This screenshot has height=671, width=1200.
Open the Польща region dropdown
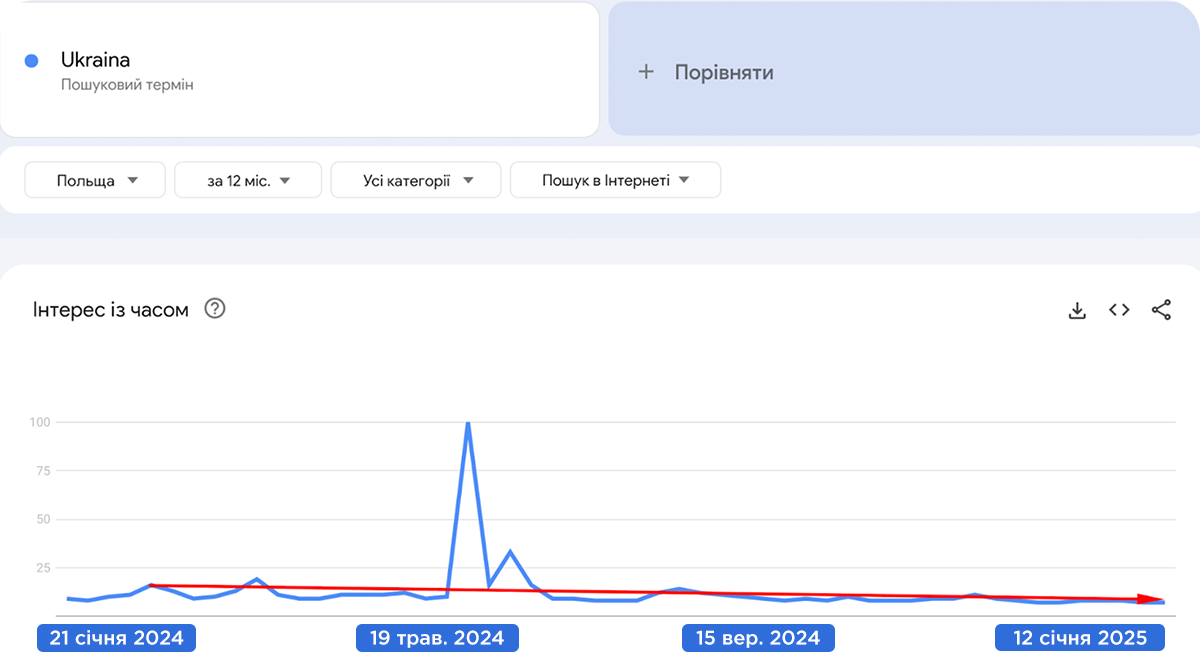point(96,180)
